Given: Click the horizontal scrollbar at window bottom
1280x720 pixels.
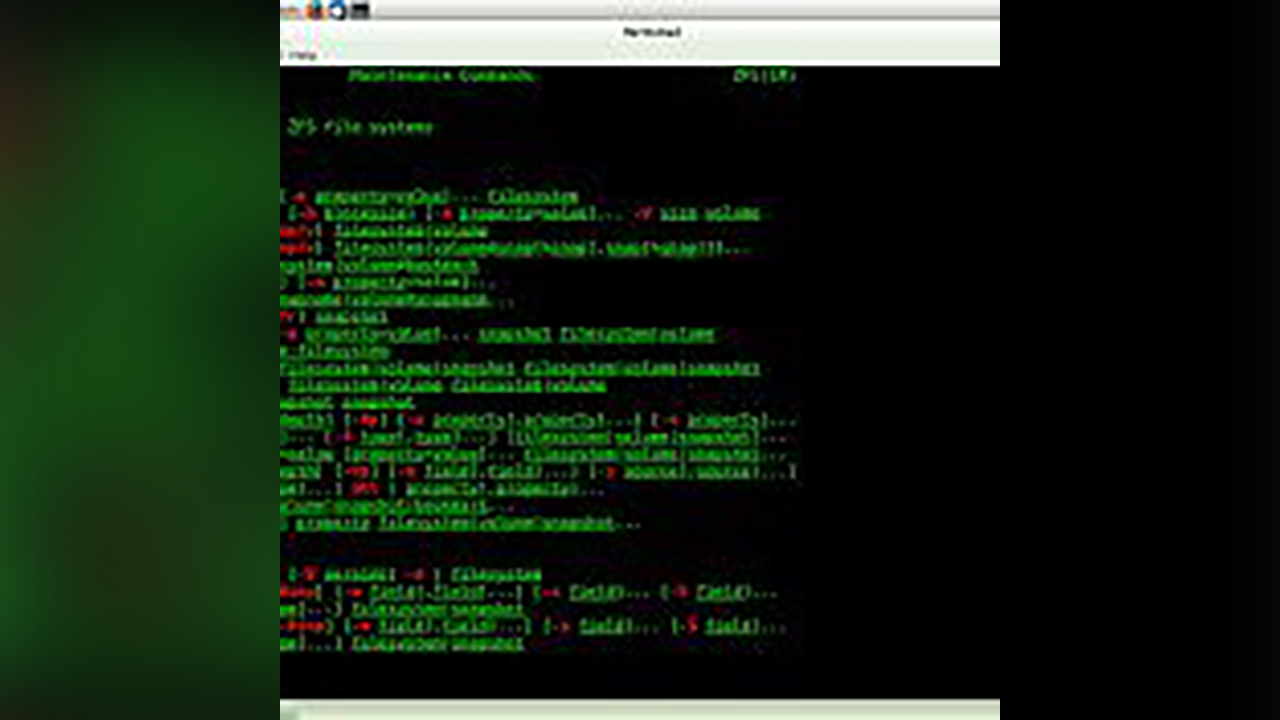Looking at the screenshot, I should 640,711.
